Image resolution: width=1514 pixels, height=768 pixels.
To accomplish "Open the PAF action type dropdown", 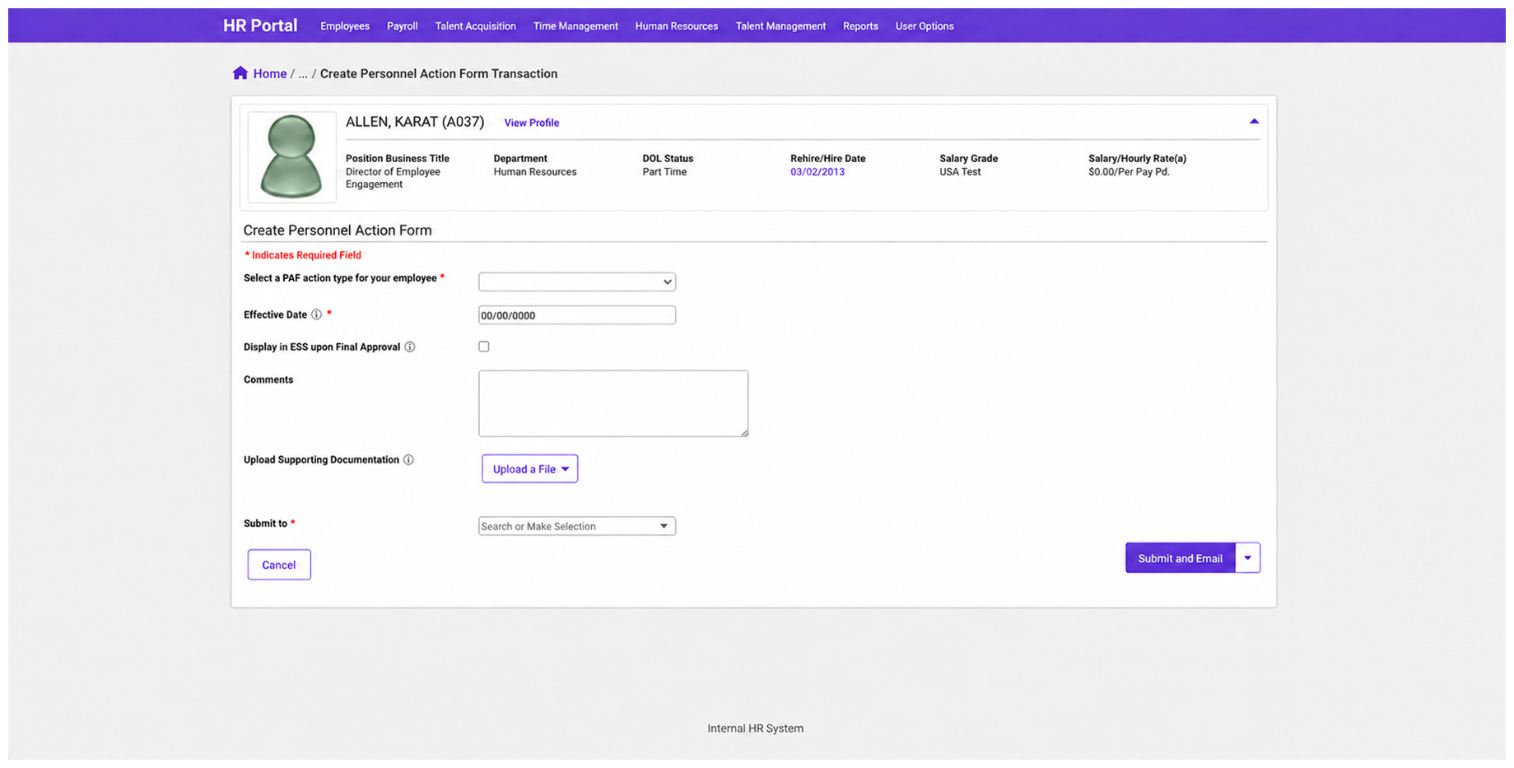I will 577,282.
